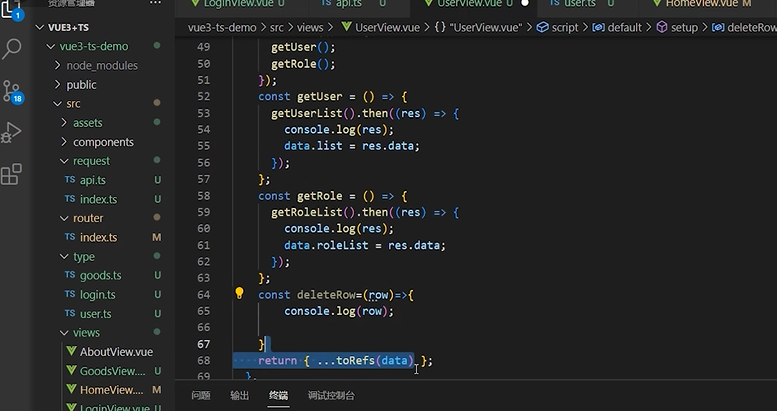This screenshot has width=777, height=411.
Task: Click the Vue icon beside UserView.vue breadcrumb
Action: [346, 27]
